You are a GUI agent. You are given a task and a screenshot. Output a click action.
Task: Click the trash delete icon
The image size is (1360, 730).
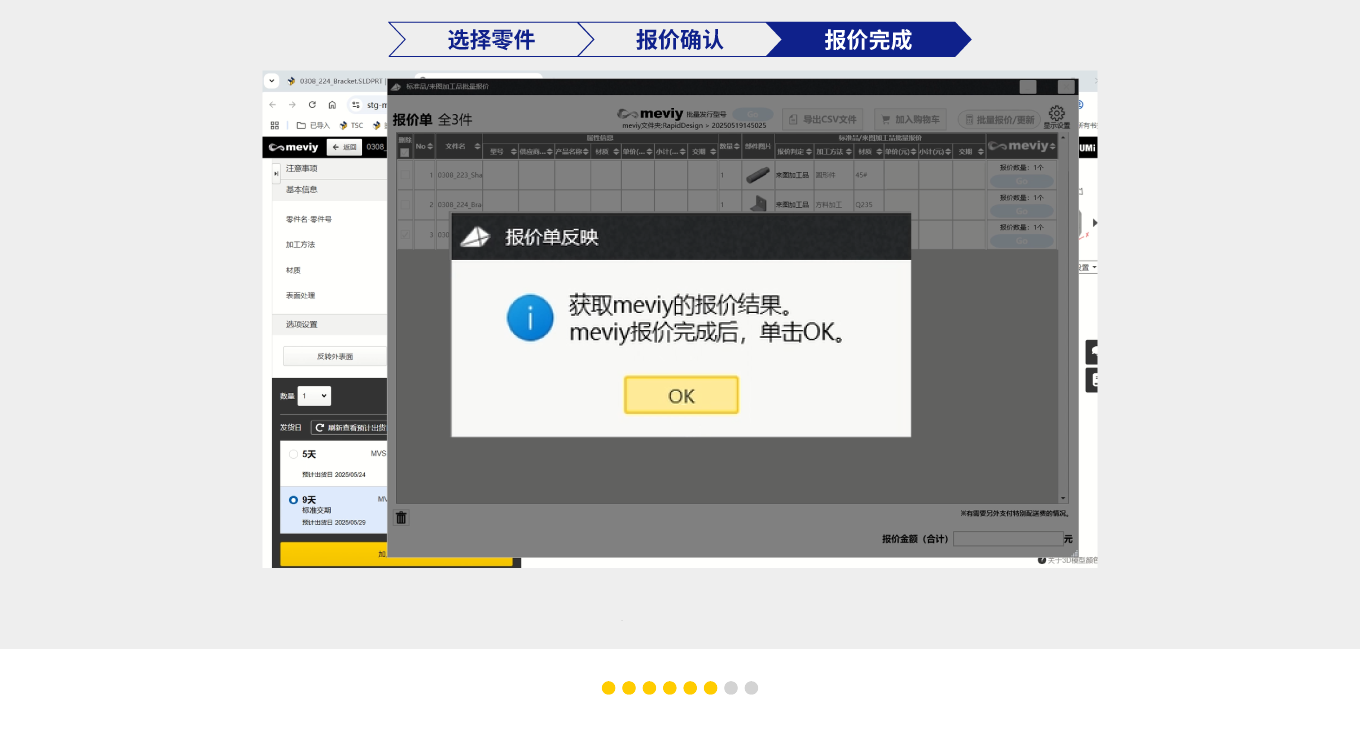(x=401, y=517)
